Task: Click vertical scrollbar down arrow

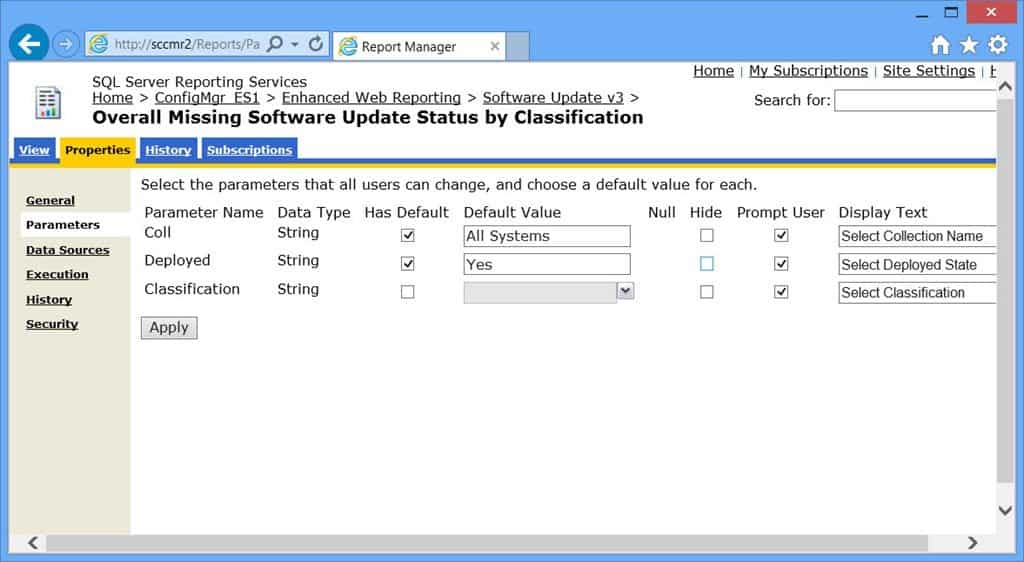Action: (1006, 510)
